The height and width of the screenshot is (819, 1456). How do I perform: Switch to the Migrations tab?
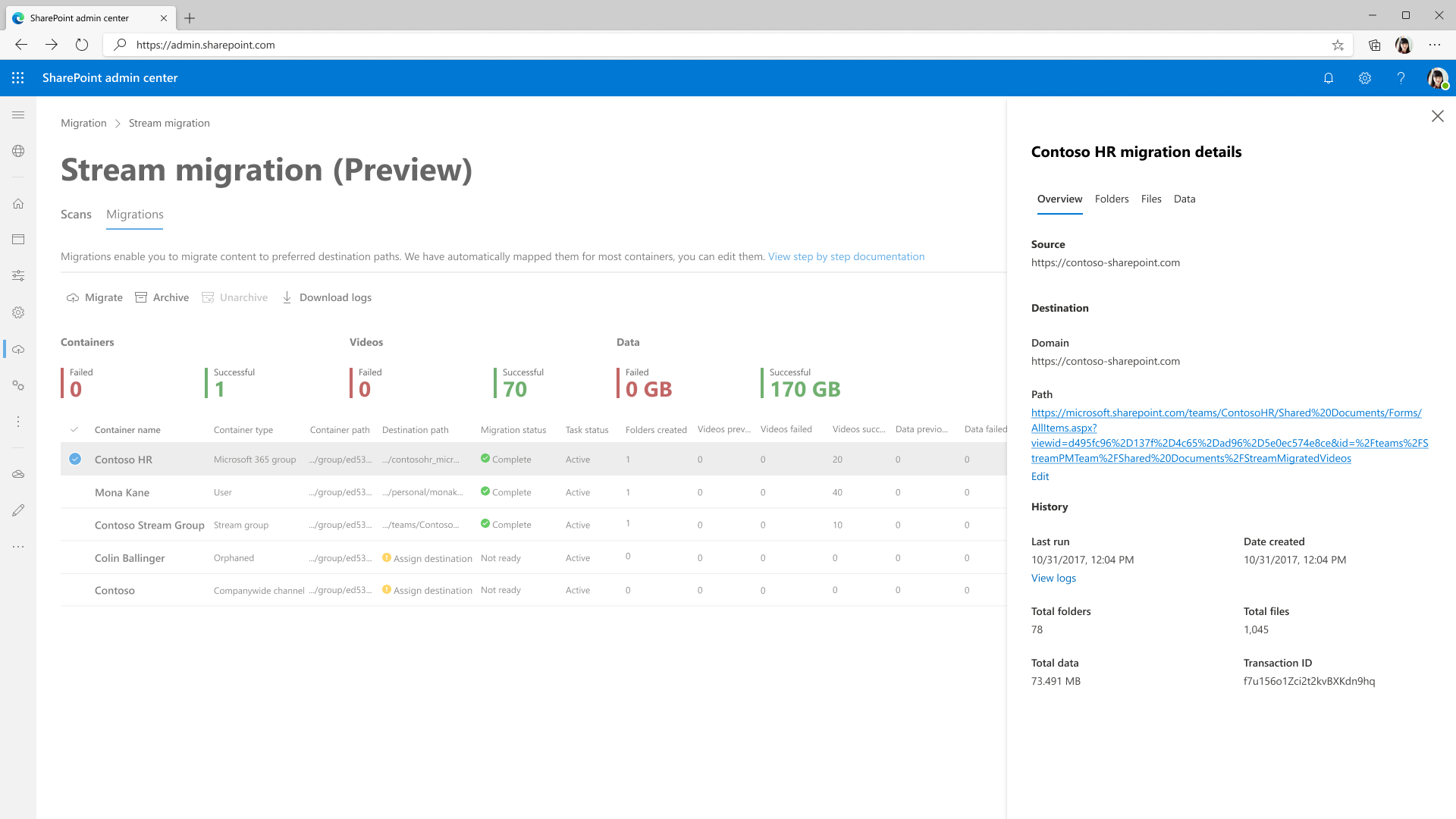click(135, 214)
